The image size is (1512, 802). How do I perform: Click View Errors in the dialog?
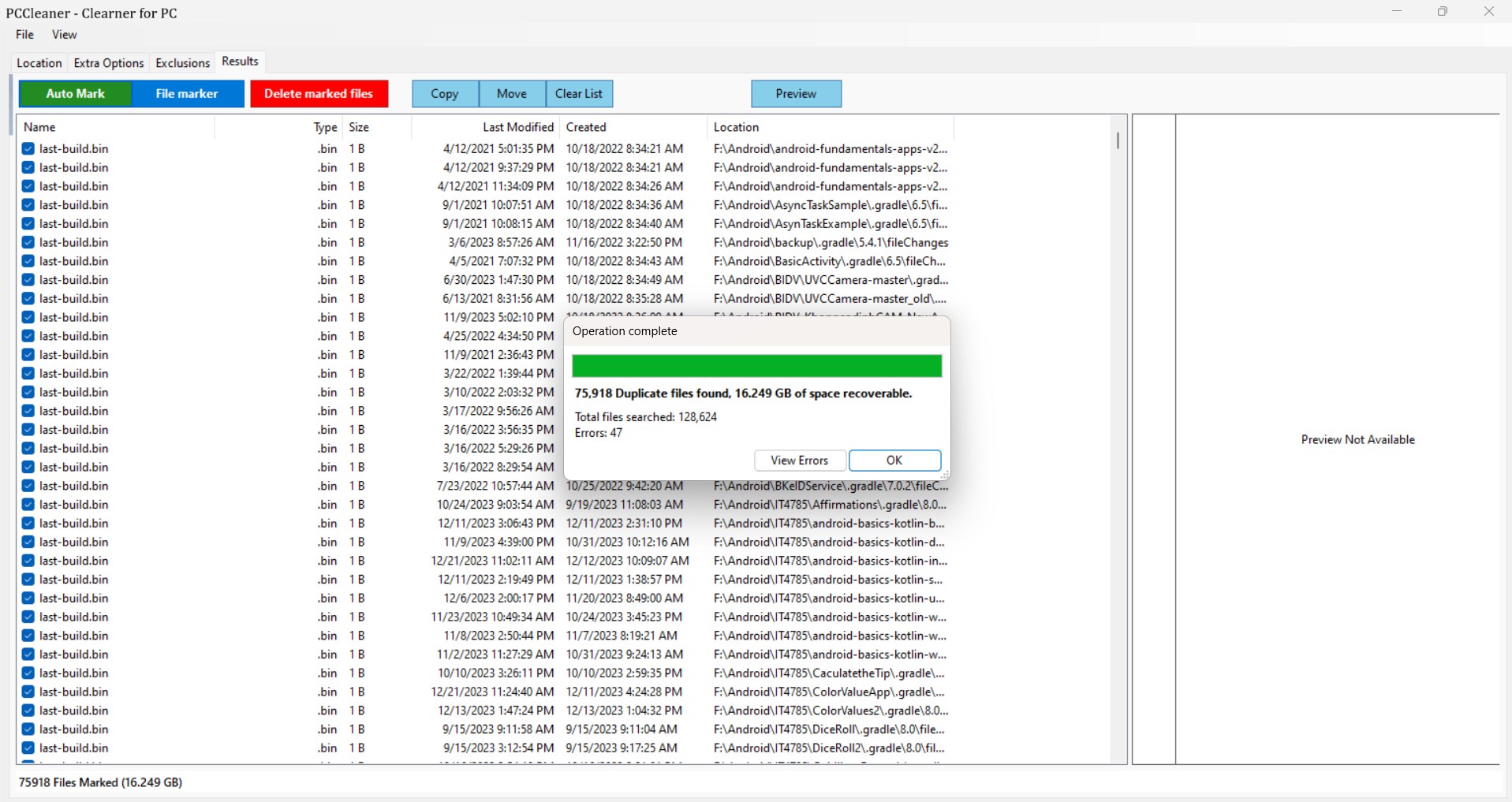pos(800,461)
